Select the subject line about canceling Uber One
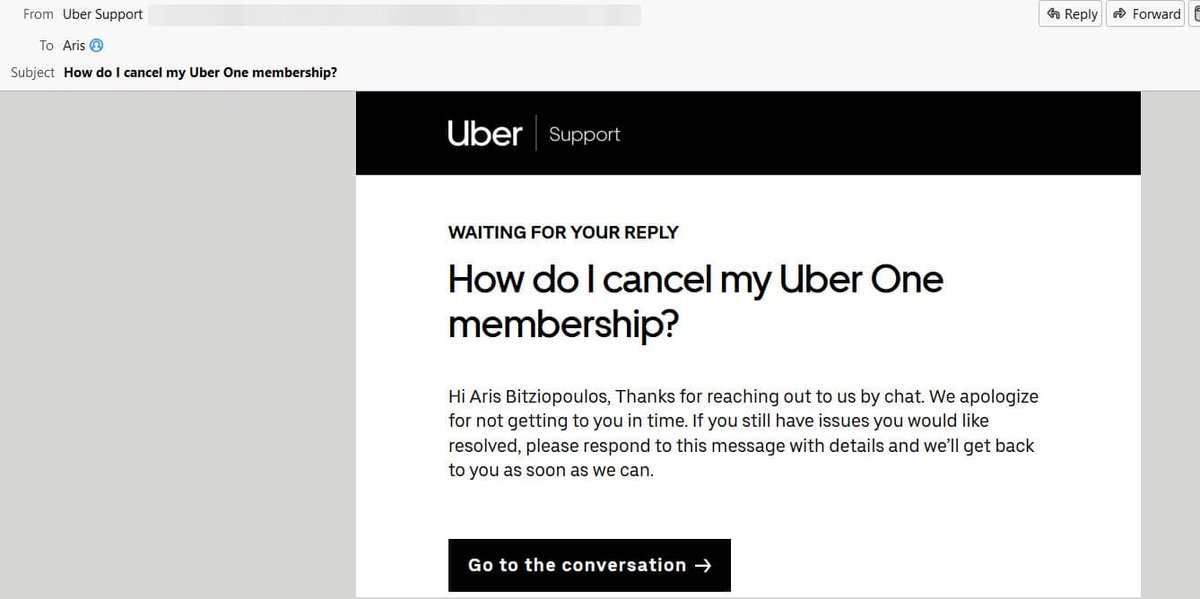The height and width of the screenshot is (599, 1200). click(x=199, y=72)
